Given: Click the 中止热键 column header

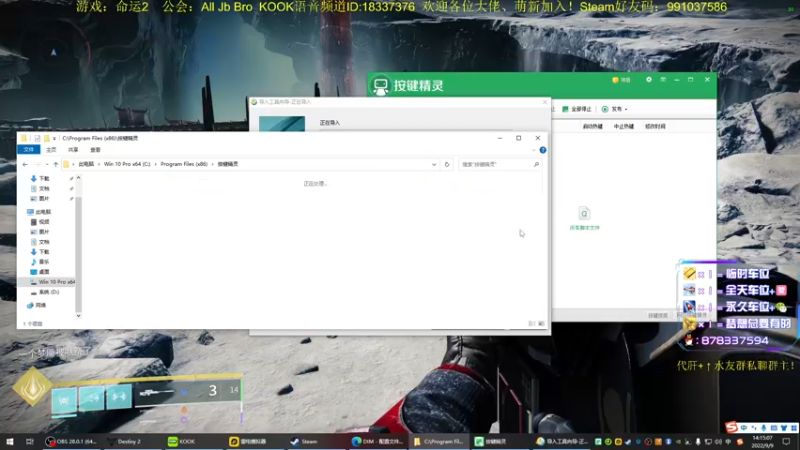Looking at the screenshot, I should coord(623,127).
